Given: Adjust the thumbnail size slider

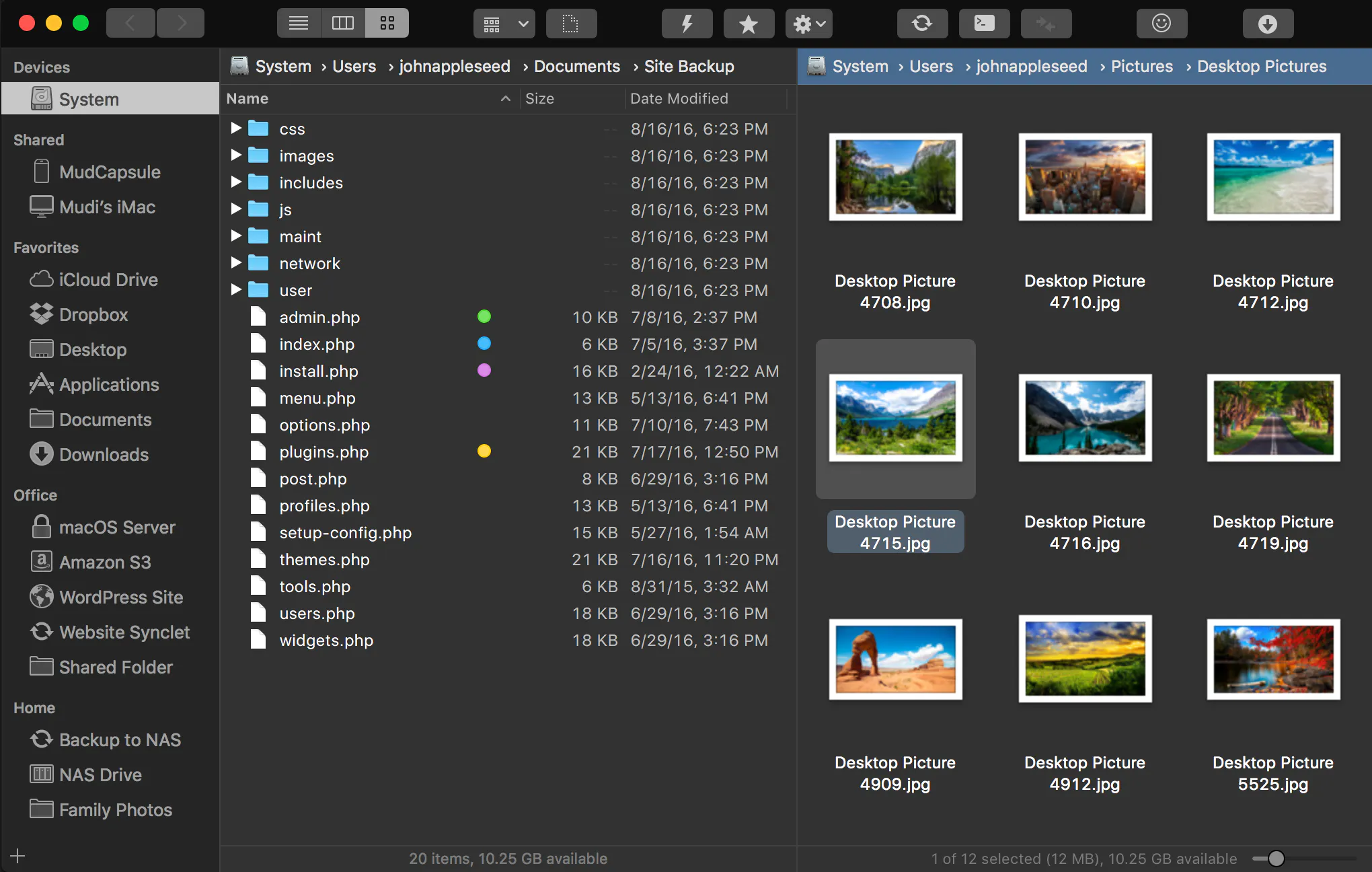Looking at the screenshot, I should click(x=1276, y=859).
